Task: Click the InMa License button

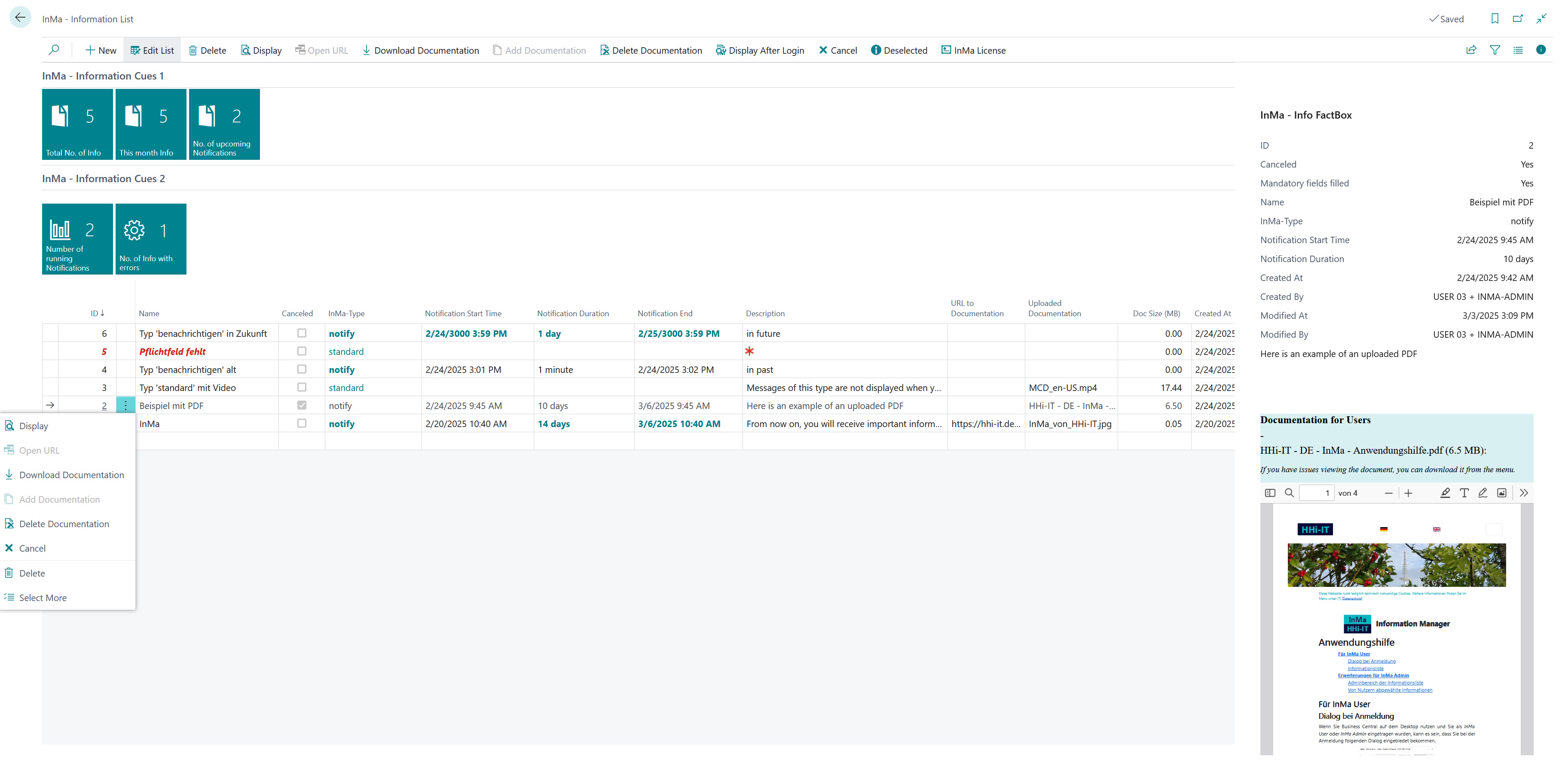Action: [973, 51]
